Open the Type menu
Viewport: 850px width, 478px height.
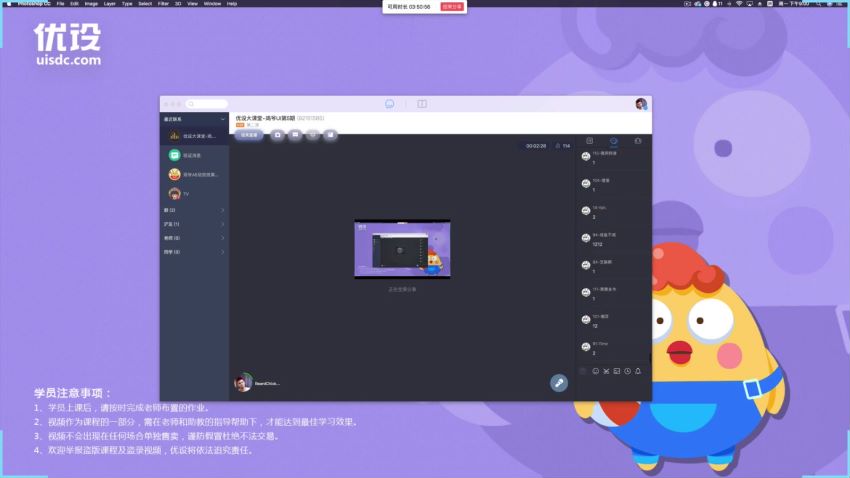127,3
